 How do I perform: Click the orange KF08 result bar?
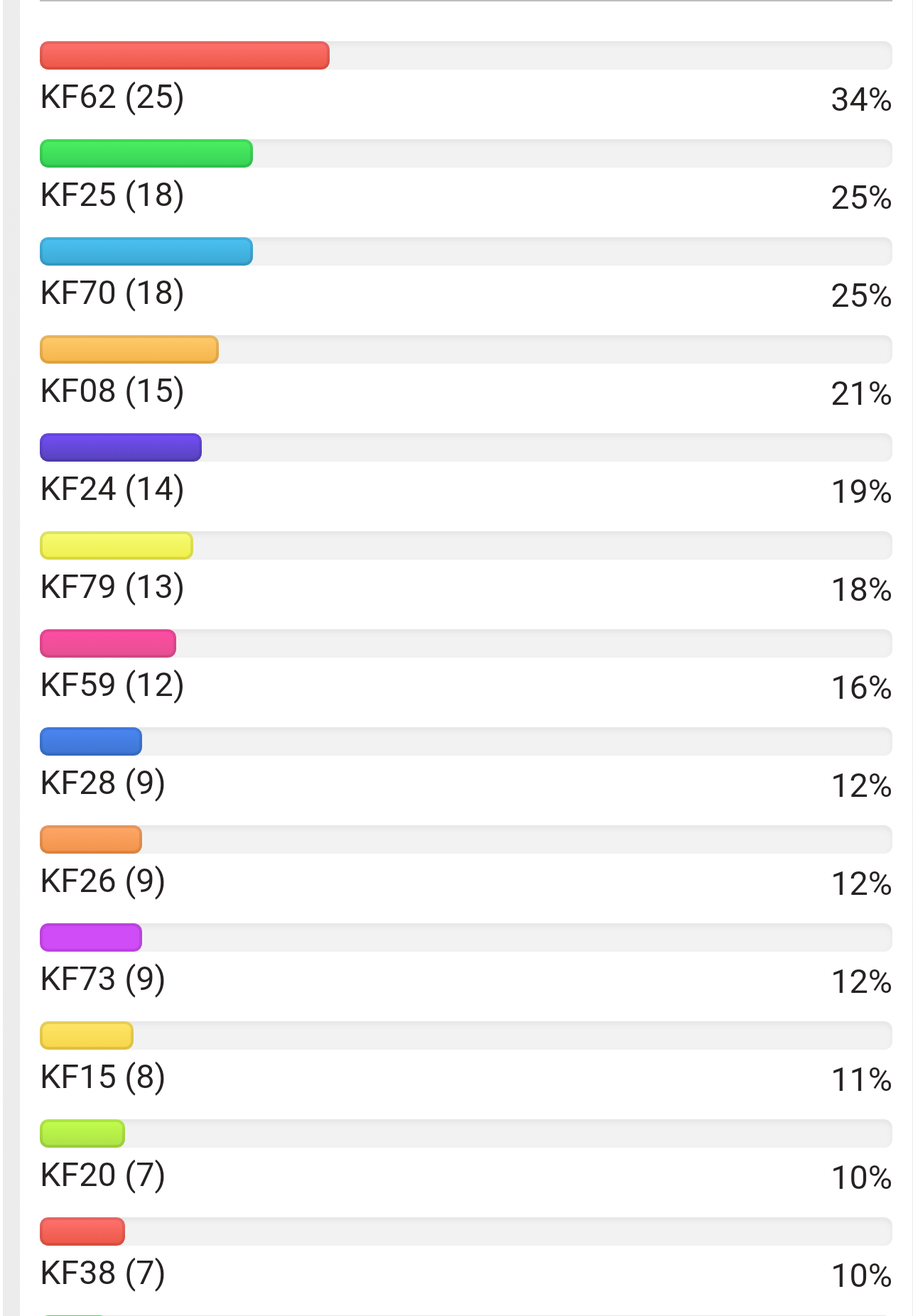pyautogui.click(x=129, y=349)
